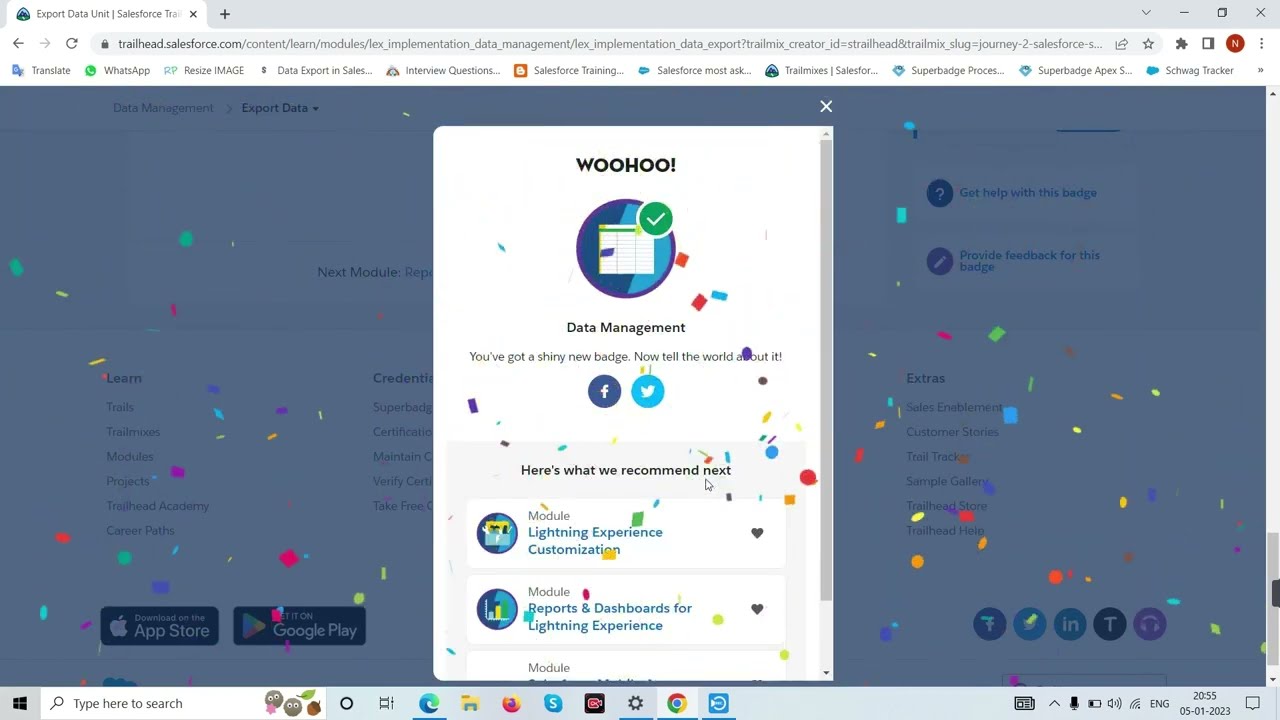This screenshot has height=720, width=1280.
Task: Open the footer LinkedIn icon
Action: coord(1070,624)
